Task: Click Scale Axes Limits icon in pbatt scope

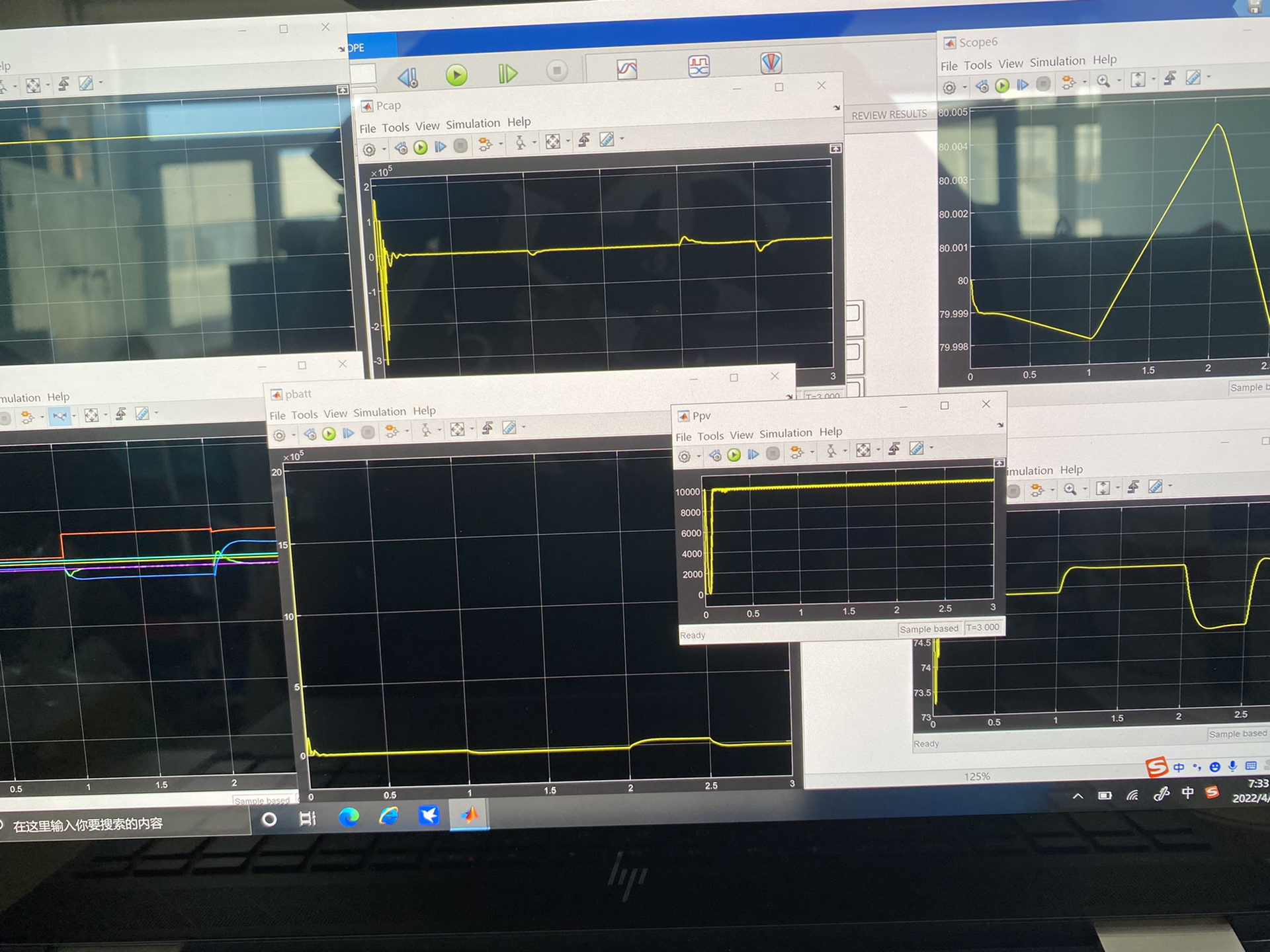Action: (x=457, y=430)
